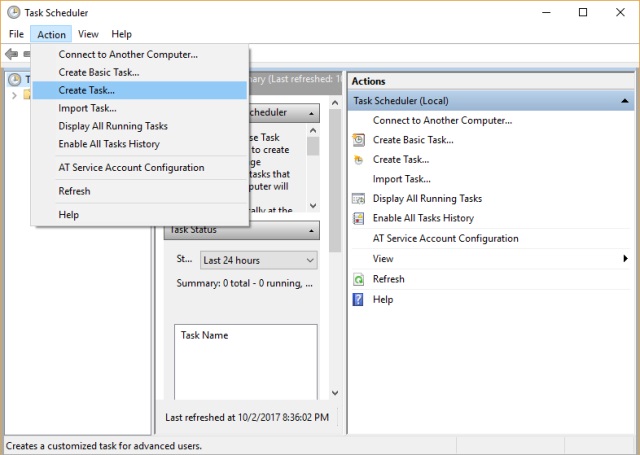Click Create Basic Task link in Actions pane
Screen dimensions: 640x455
(413, 140)
